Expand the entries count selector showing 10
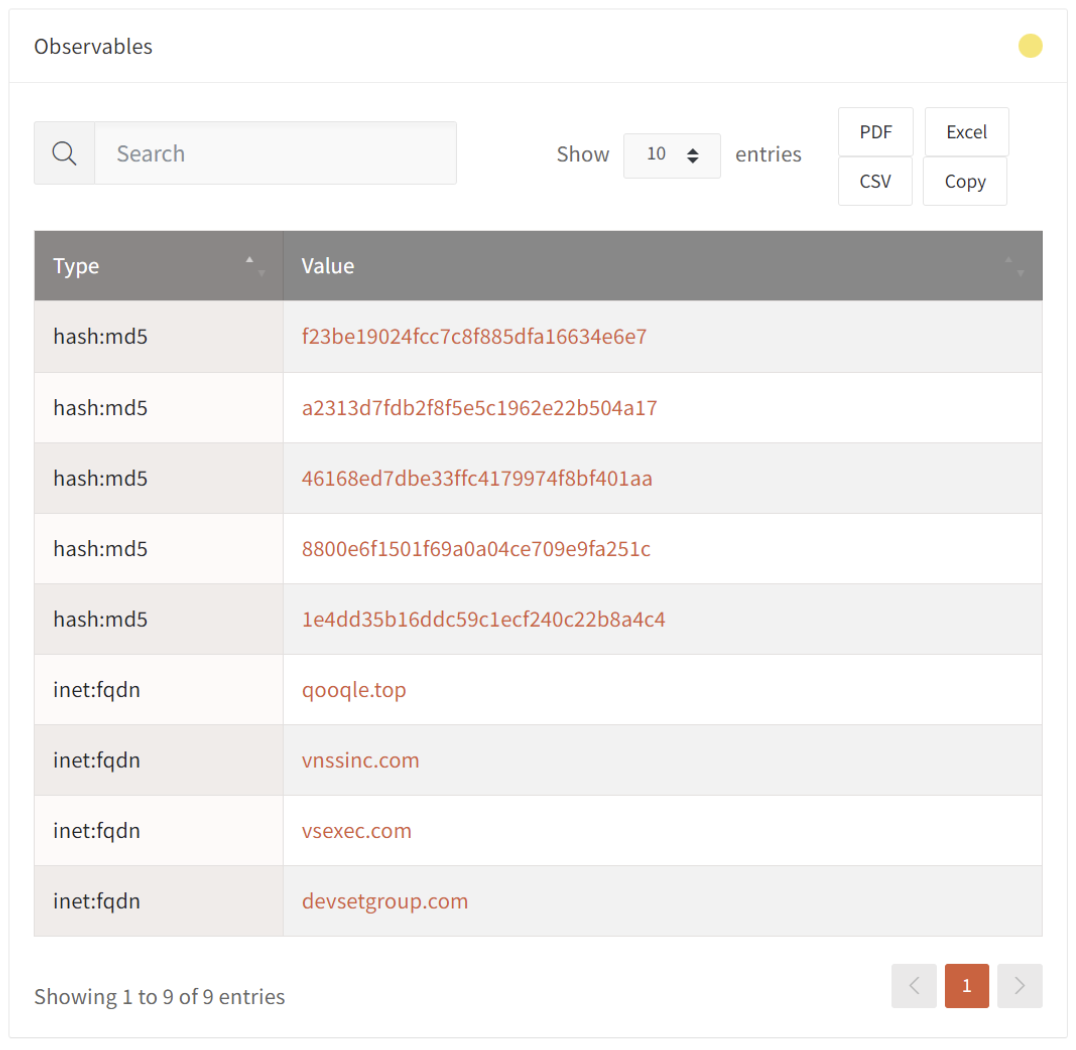Image resolution: width=1076 pixels, height=1050 pixels. pos(672,156)
